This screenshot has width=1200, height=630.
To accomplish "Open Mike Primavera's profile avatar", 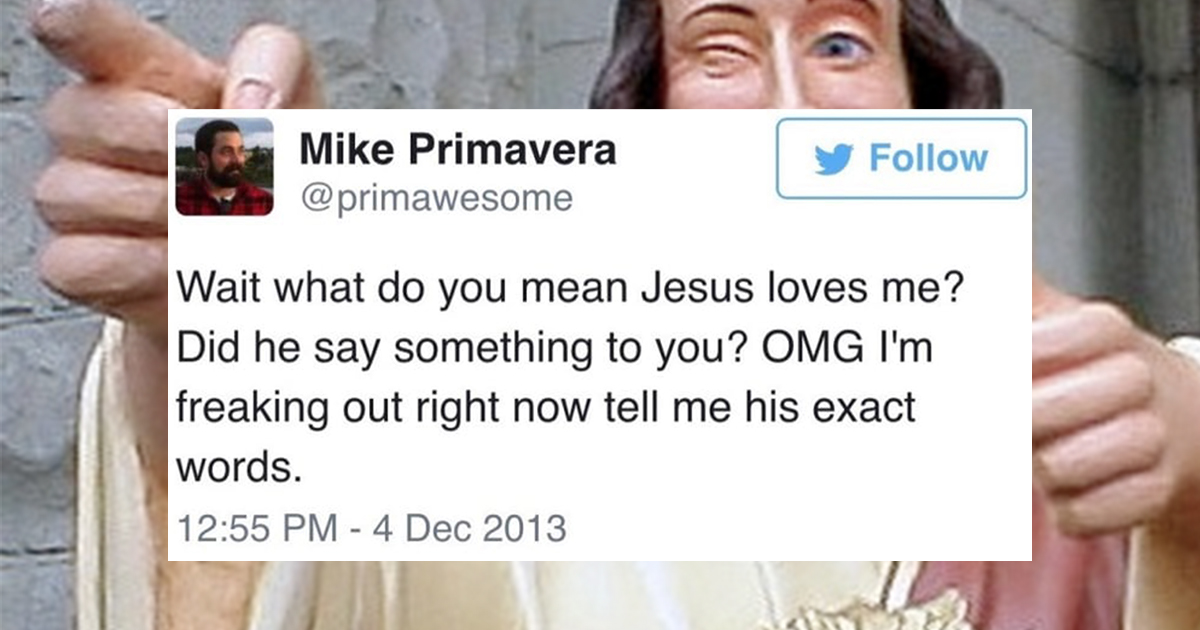I will point(225,167).
